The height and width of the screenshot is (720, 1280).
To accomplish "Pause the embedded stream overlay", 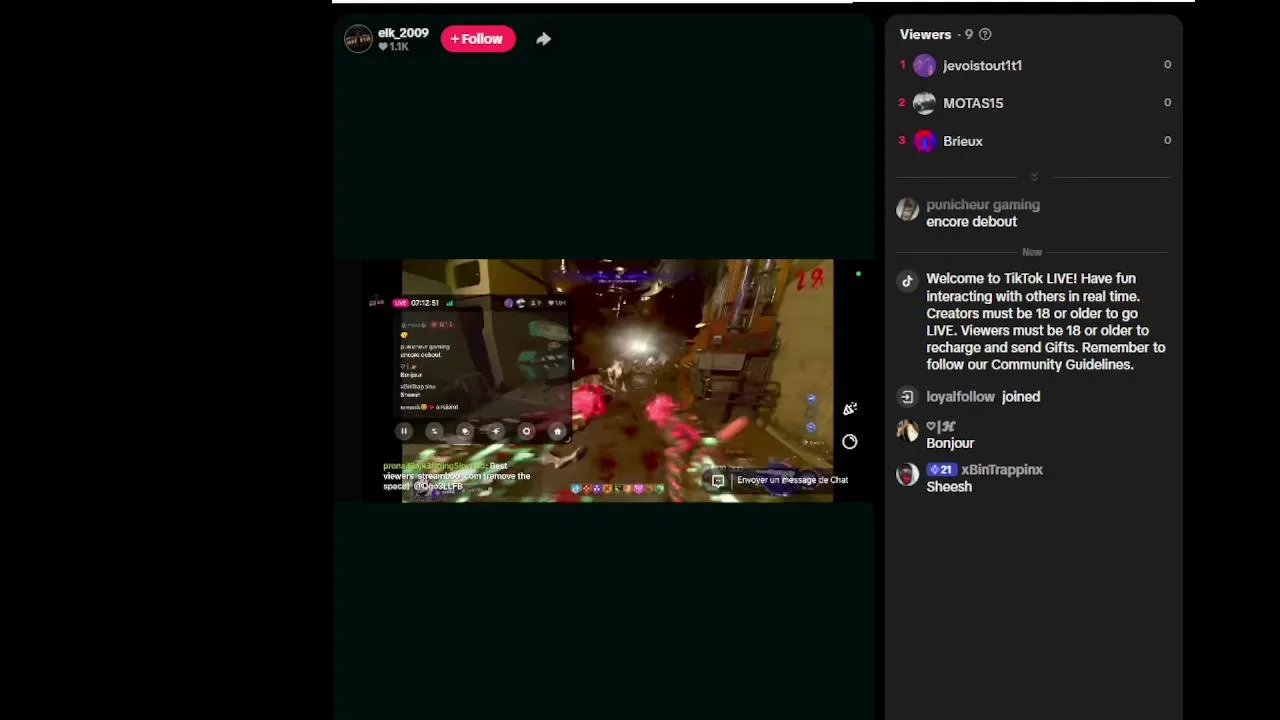I will pos(404,431).
